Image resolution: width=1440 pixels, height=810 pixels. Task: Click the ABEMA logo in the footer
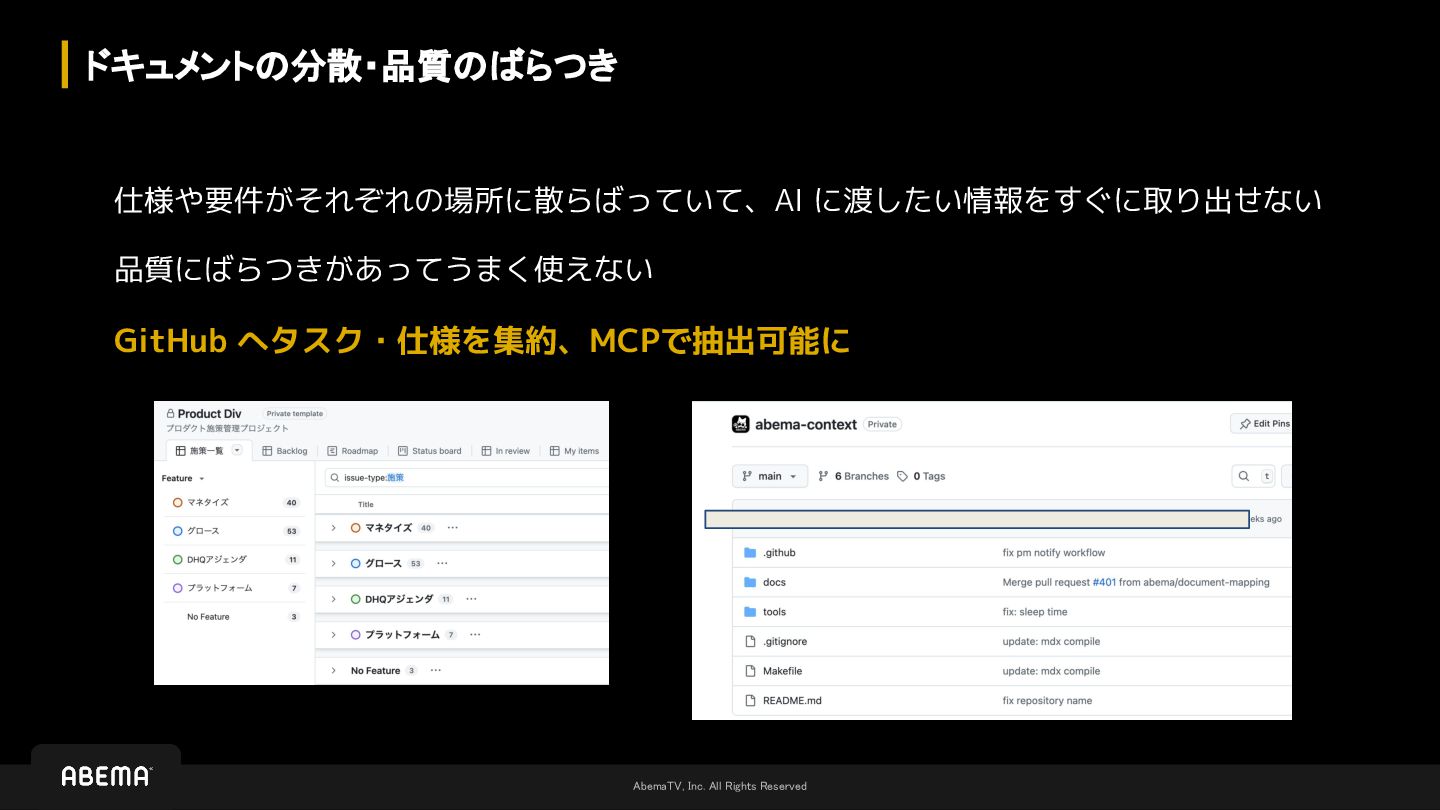[106, 776]
